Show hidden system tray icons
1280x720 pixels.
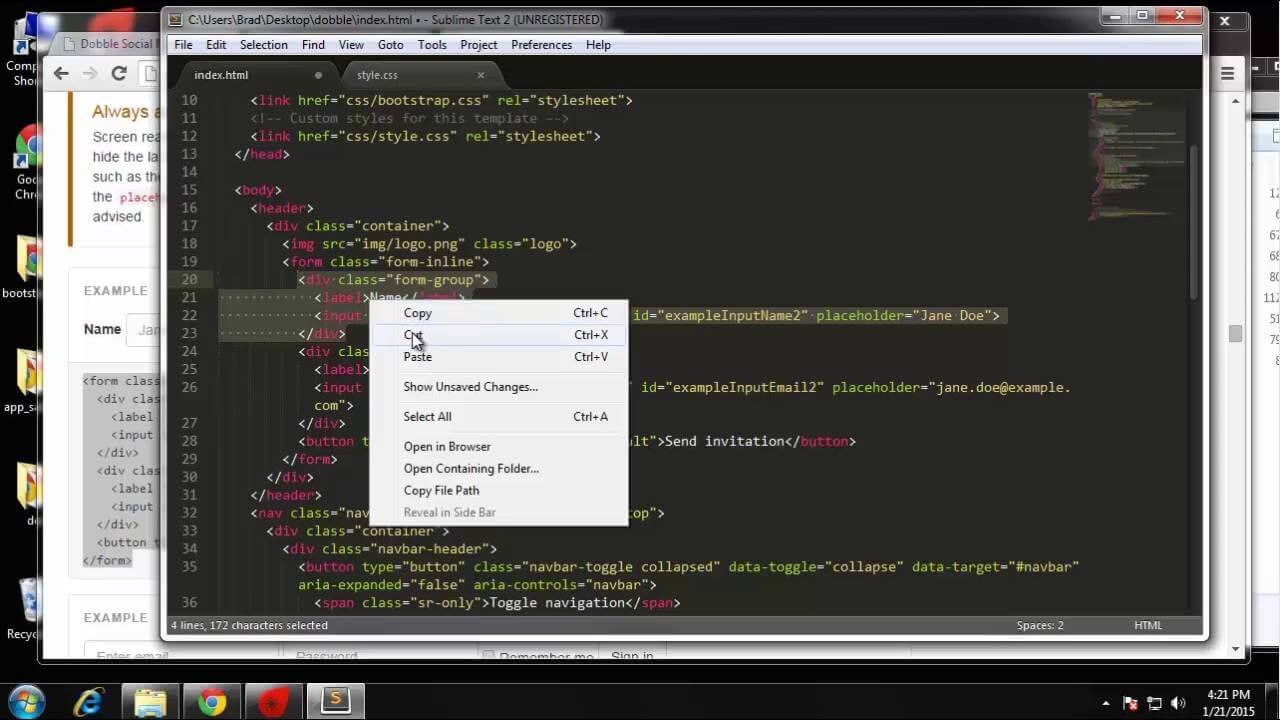[x=1106, y=703]
